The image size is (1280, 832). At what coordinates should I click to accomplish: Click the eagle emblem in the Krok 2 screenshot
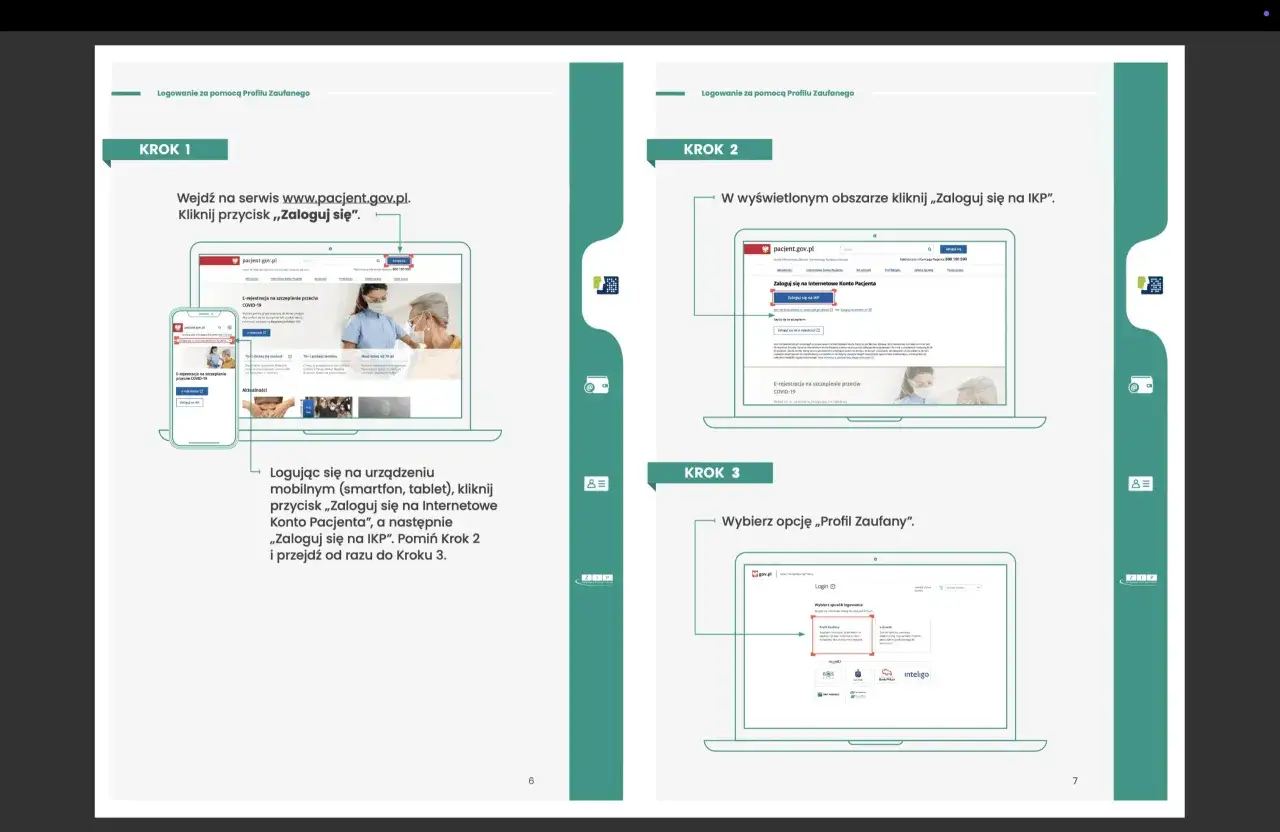(x=764, y=249)
